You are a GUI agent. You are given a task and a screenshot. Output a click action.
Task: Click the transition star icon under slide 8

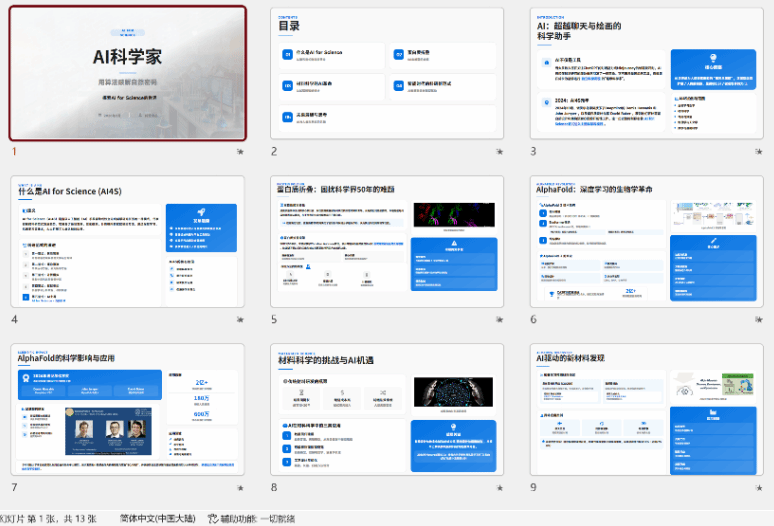pos(499,488)
